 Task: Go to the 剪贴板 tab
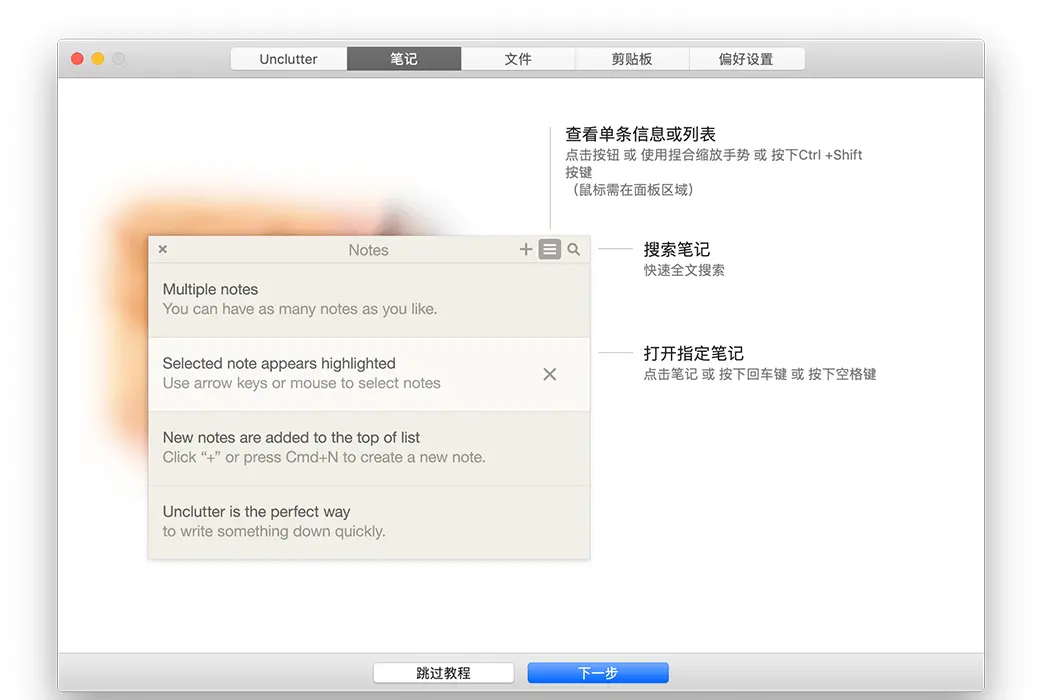click(x=631, y=59)
